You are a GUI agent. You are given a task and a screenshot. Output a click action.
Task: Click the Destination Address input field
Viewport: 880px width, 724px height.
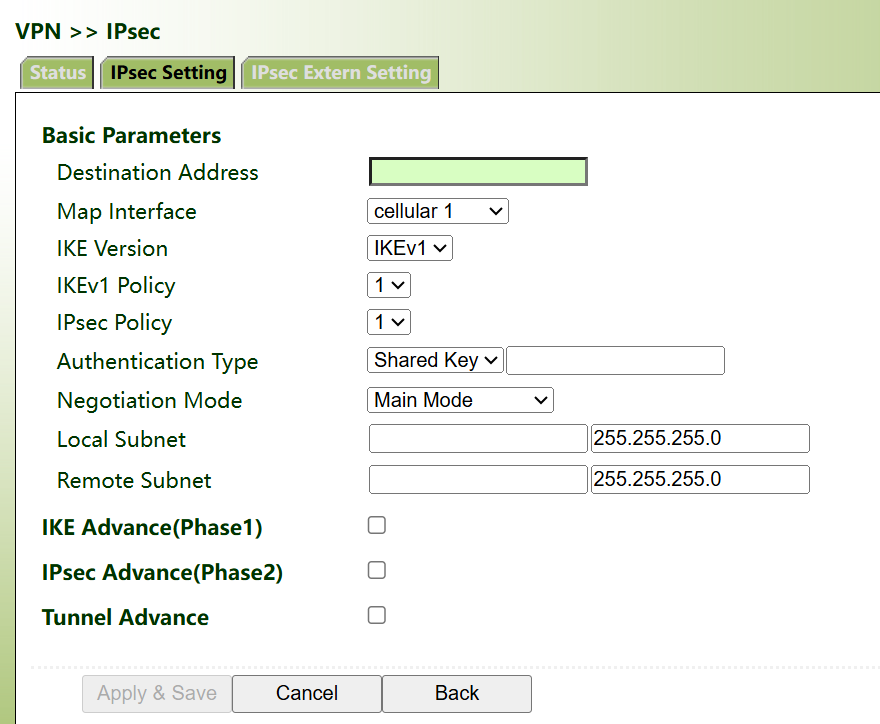478,172
